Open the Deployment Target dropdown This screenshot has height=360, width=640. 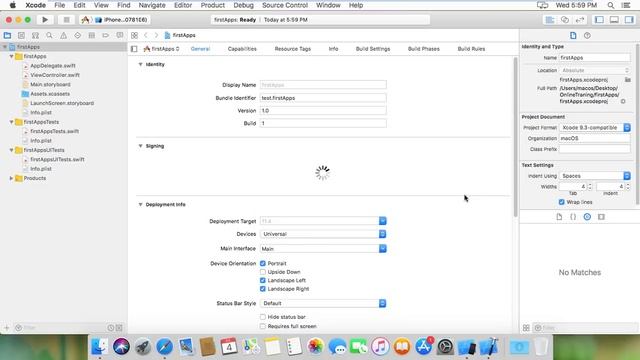click(382, 221)
